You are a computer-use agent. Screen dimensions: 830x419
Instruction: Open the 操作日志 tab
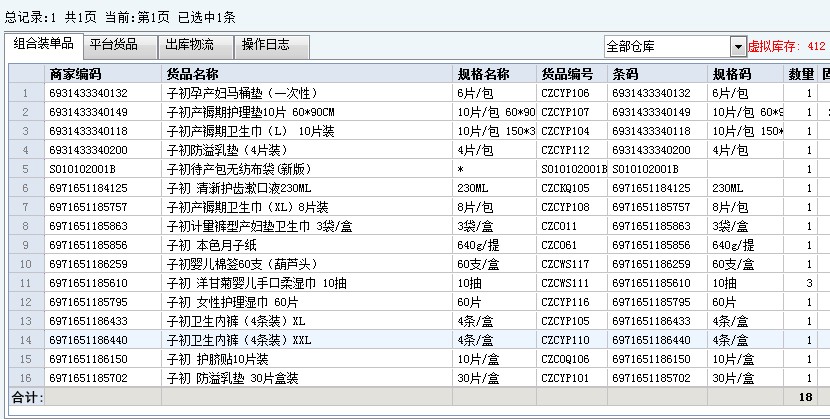pos(272,47)
